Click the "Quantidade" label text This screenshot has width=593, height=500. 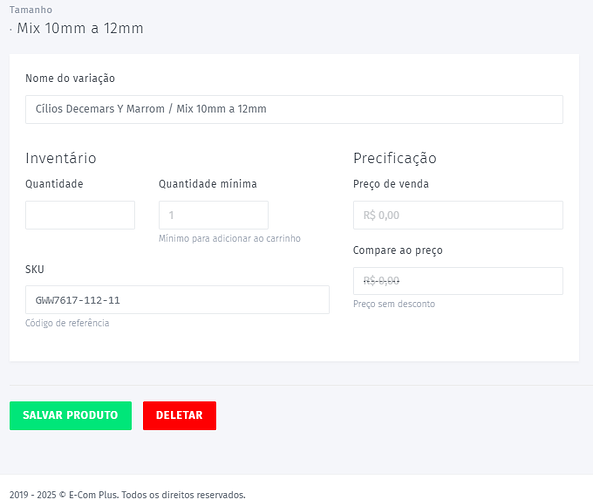point(54,184)
